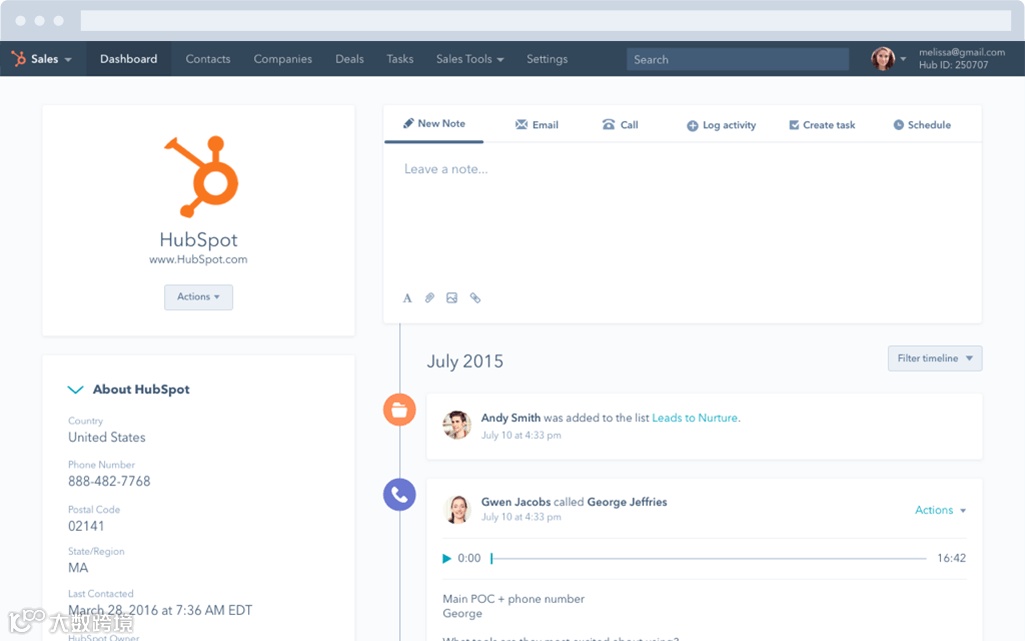Screen dimensions: 1025x641
Task: Click the 16:42 recording duration
Action: (x=951, y=558)
